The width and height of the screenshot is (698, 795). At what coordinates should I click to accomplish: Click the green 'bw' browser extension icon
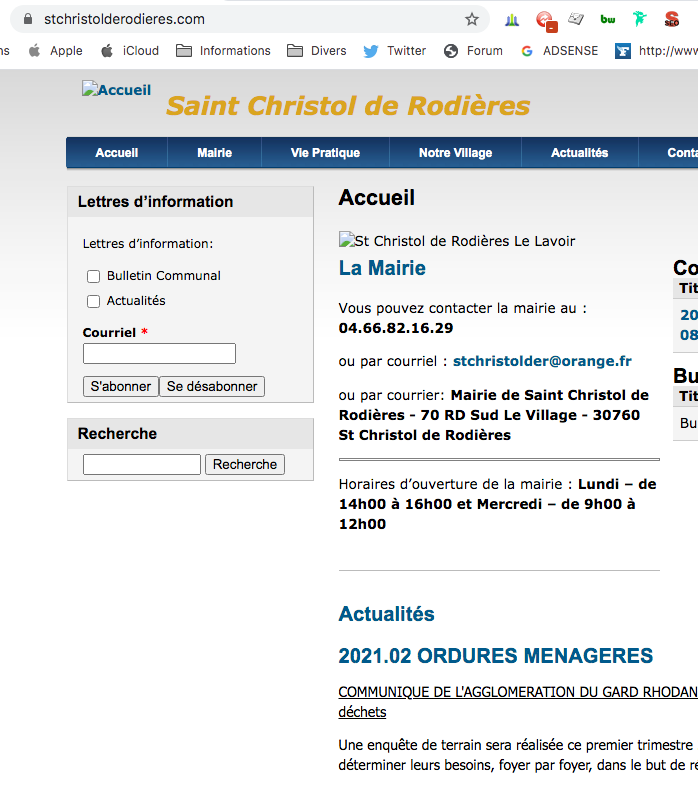(x=607, y=19)
